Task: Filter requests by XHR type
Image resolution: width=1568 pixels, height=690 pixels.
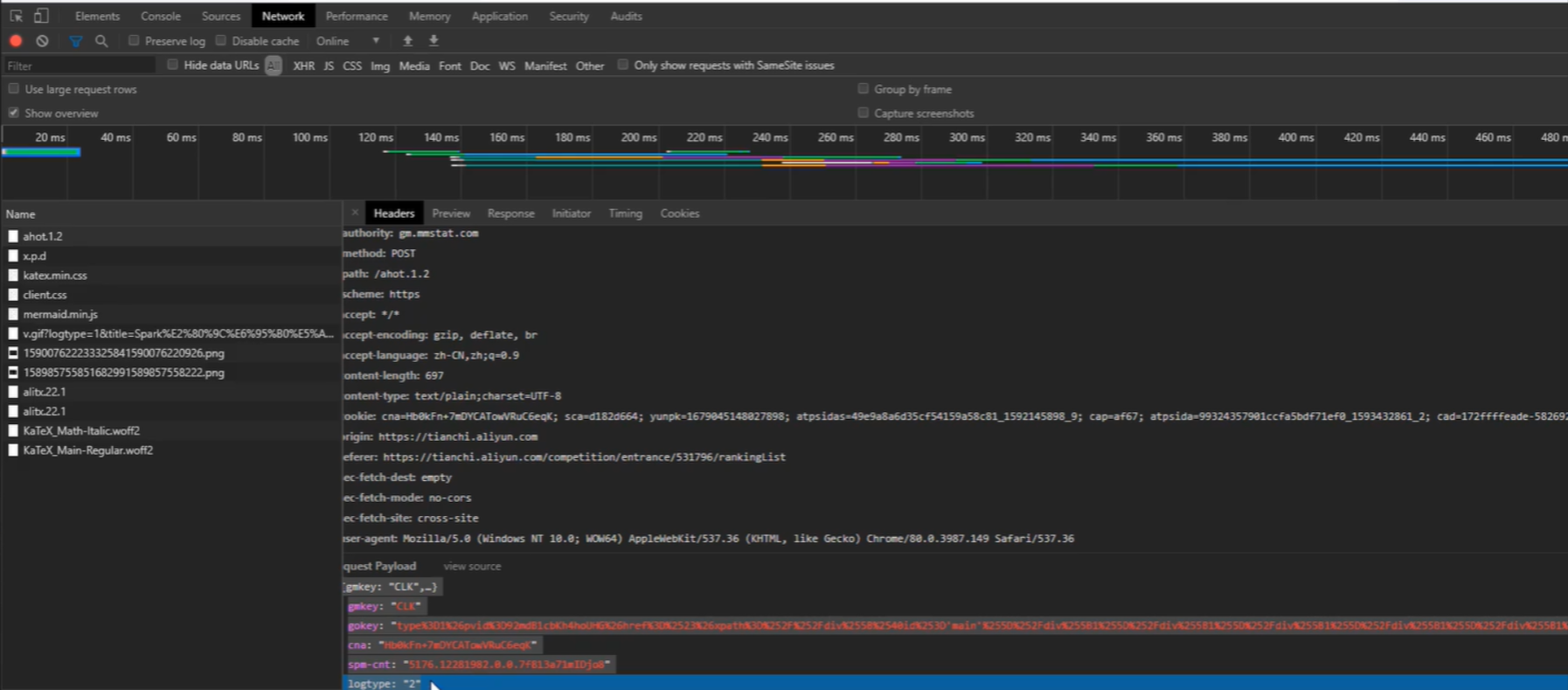Action: tap(303, 66)
